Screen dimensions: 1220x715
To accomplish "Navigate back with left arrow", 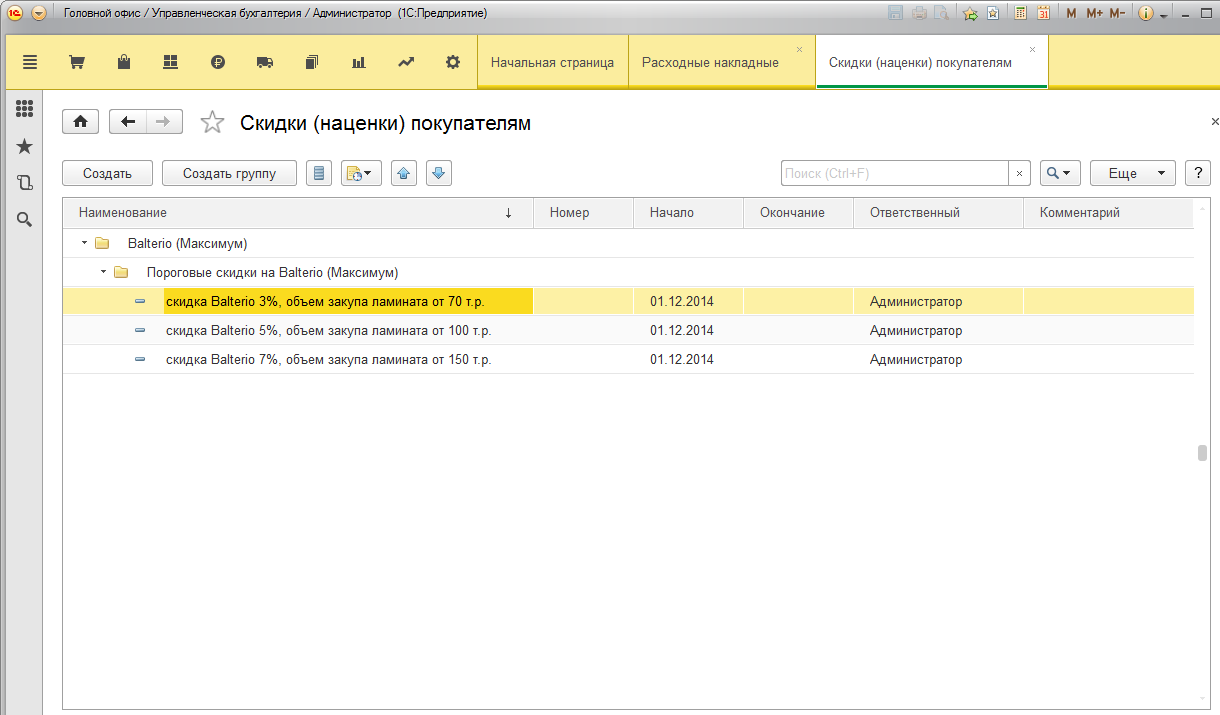I will pos(128,122).
